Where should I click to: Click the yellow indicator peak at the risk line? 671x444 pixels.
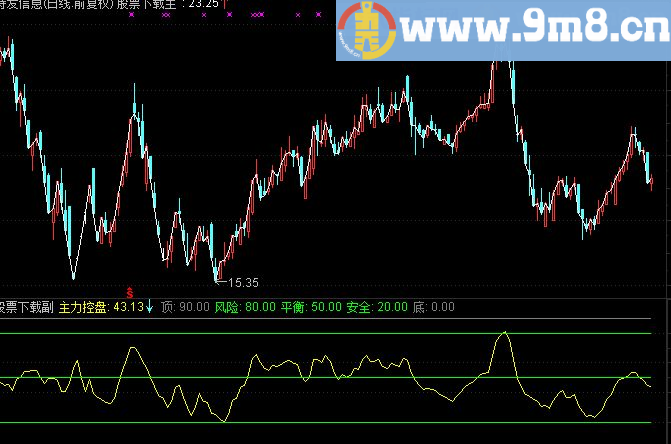coord(505,332)
